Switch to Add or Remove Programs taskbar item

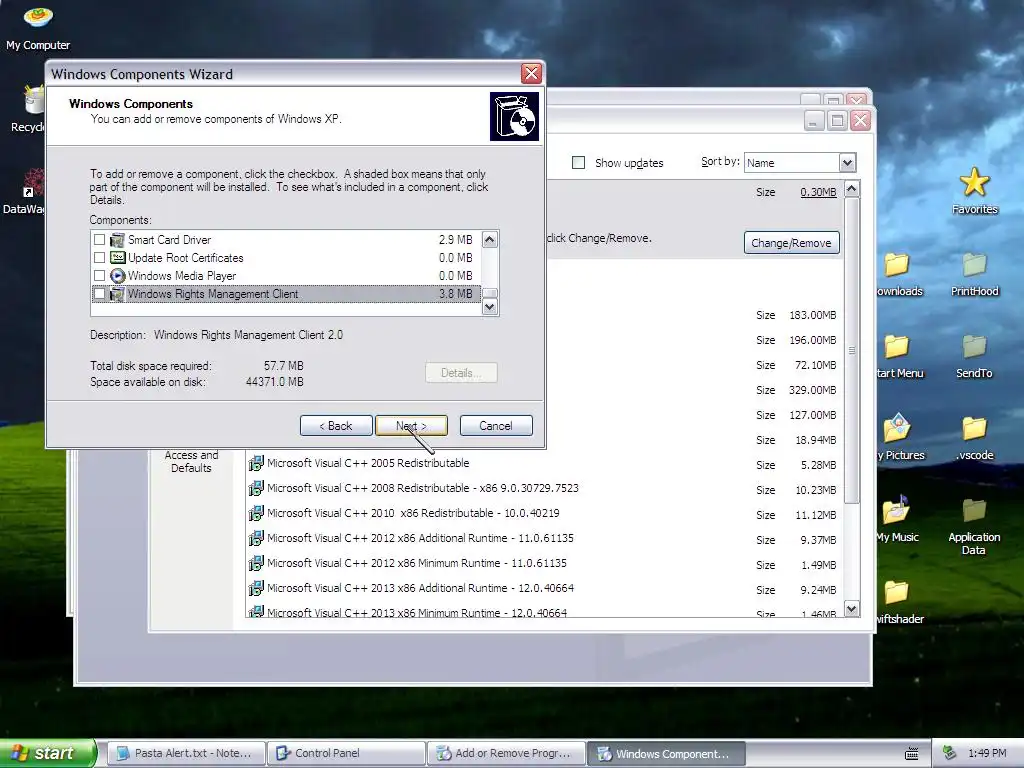507,753
